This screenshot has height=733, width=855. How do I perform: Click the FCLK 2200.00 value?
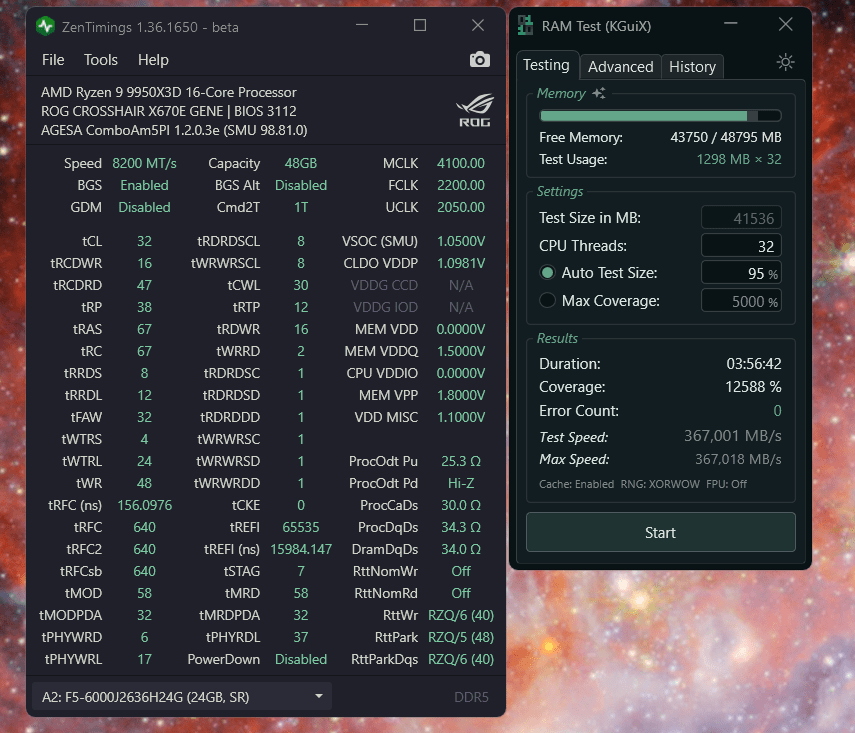(461, 185)
